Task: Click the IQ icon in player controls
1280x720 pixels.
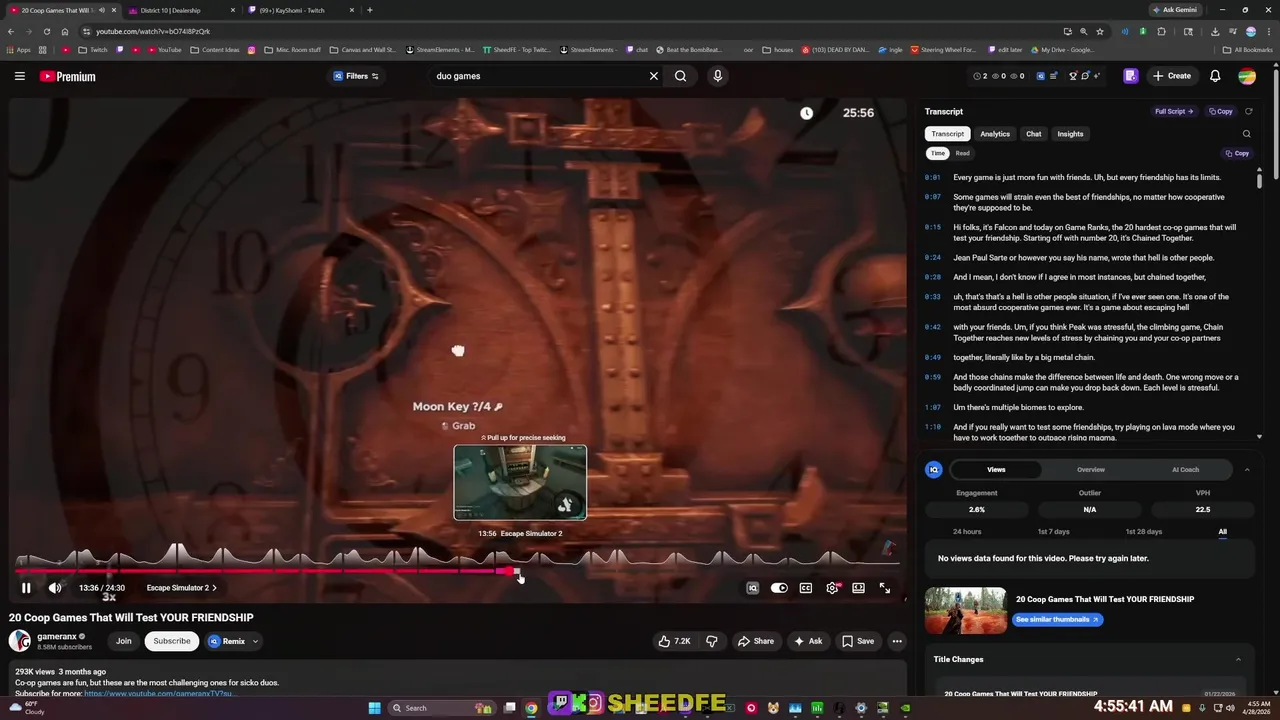Action: click(x=753, y=588)
